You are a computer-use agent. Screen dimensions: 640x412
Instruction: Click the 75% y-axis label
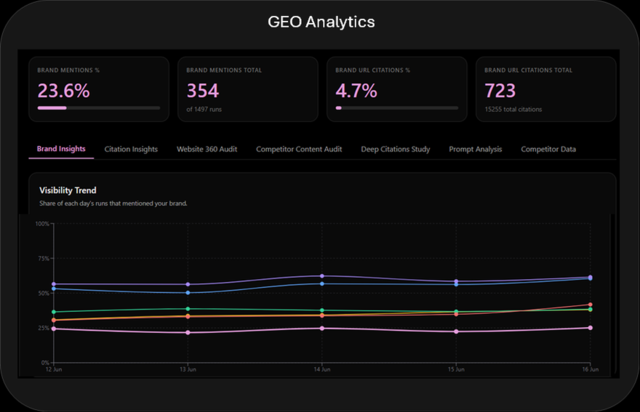pos(44,258)
